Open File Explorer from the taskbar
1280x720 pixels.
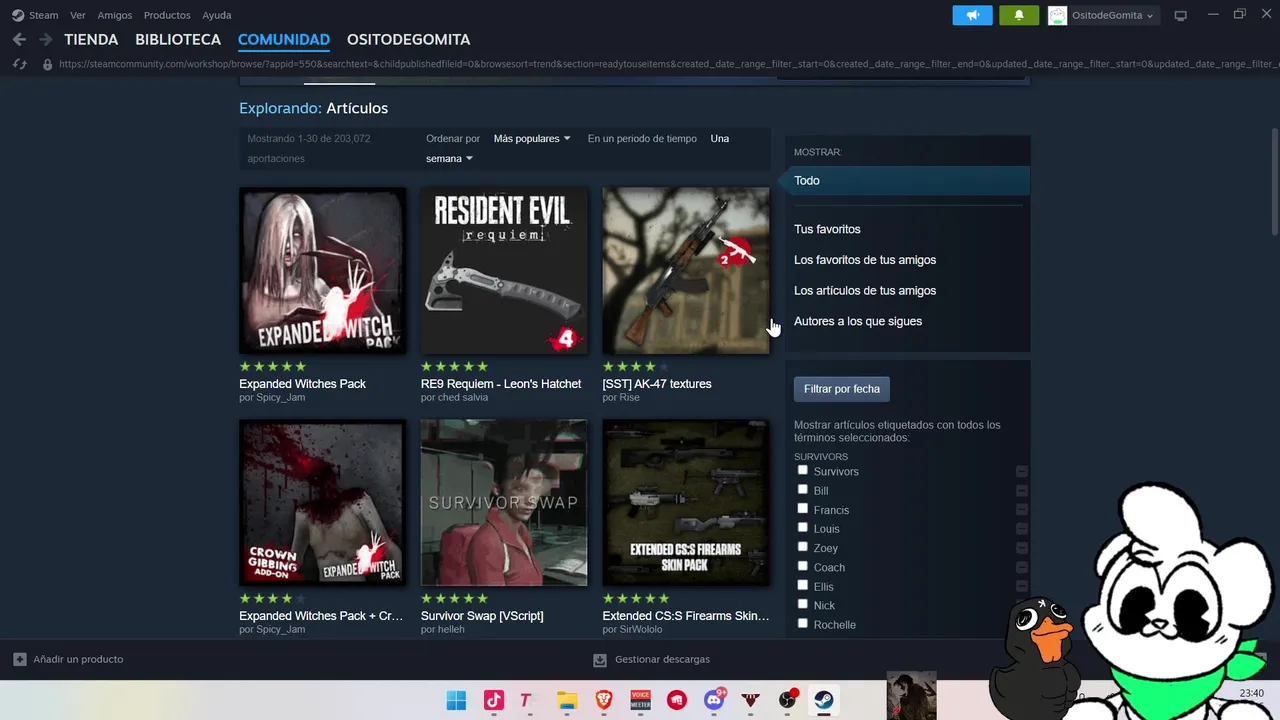pyautogui.click(x=567, y=700)
